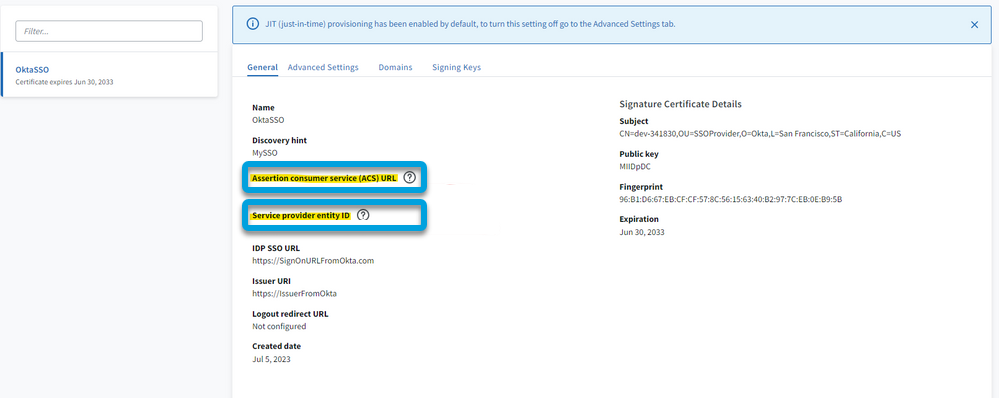The width and height of the screenshot is (999, 398).
Task: Click the Assertion consumer service (ACS) URL label
Action: point(324,178)
